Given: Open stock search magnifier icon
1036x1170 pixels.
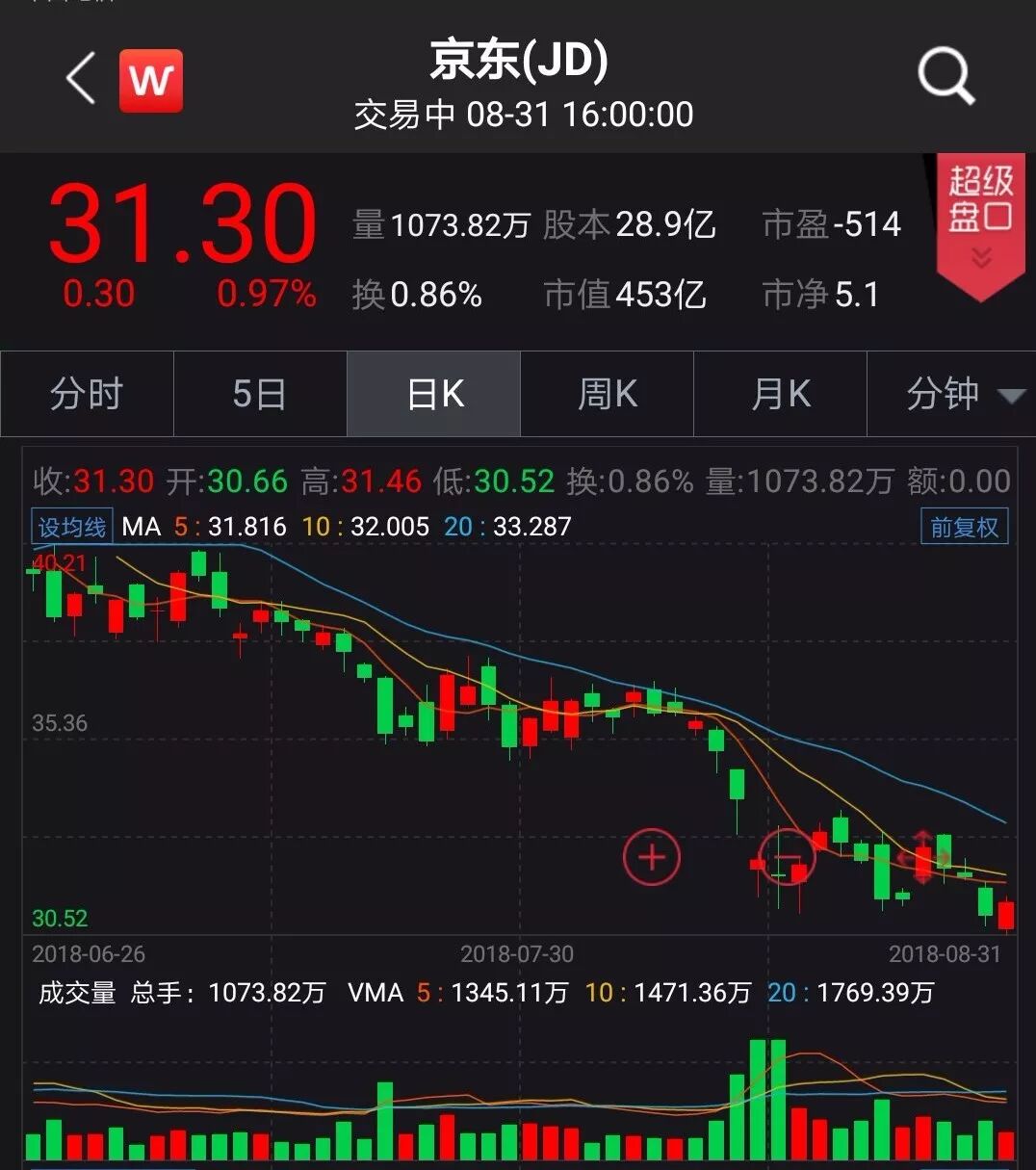Looking at the screenshot, I should 945,77.
